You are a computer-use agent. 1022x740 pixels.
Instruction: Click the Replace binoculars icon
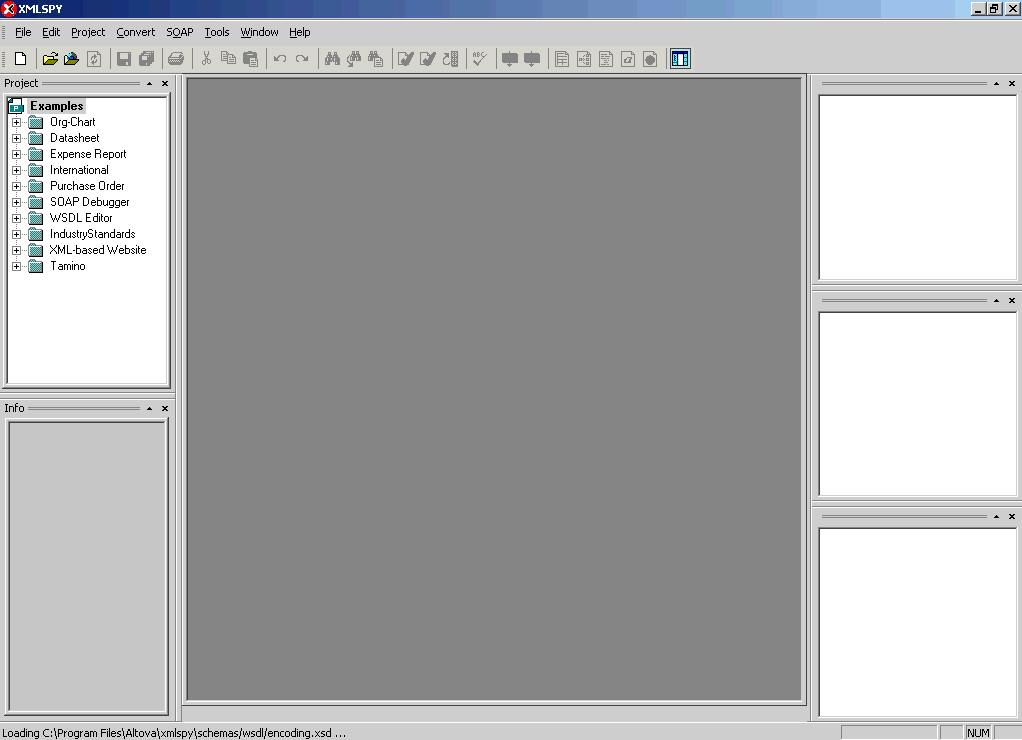(x=375, y=59)
